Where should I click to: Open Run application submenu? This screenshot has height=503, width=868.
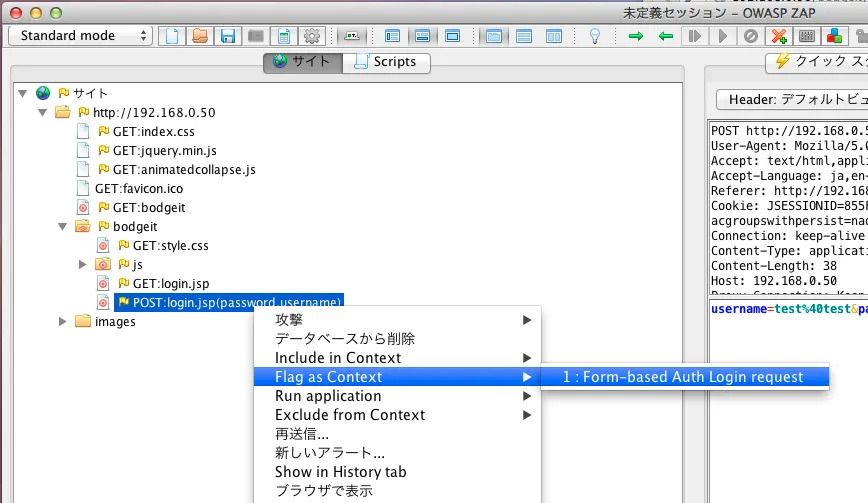(397, 396)
